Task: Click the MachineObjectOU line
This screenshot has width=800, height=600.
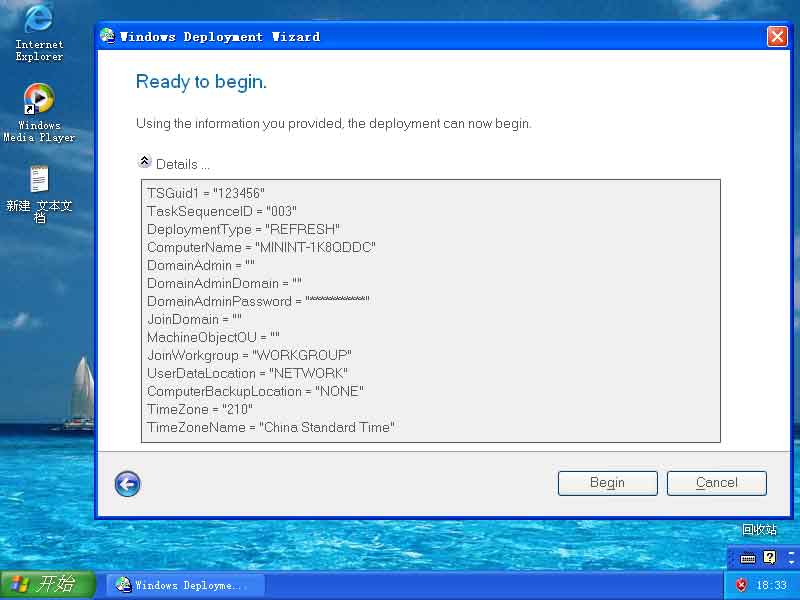Action: click(213, 337)
